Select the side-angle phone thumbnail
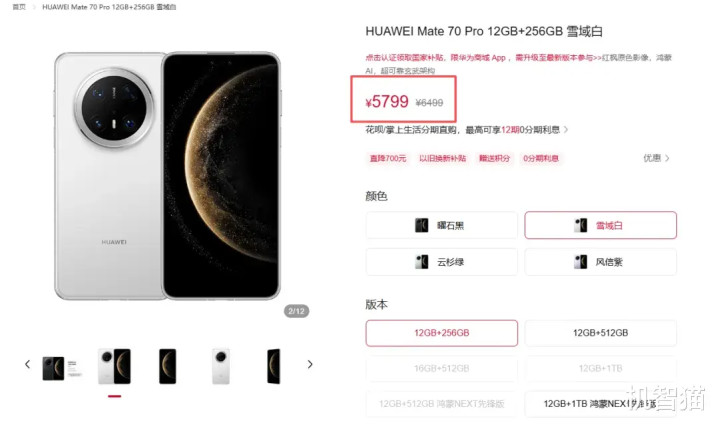This screenshot has width=719, height=429. coord(274,366)
